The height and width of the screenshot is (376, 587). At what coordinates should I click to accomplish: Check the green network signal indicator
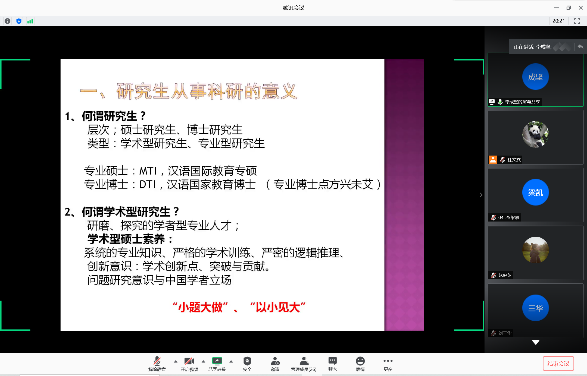pyautogui.click(x=30, y=21)
